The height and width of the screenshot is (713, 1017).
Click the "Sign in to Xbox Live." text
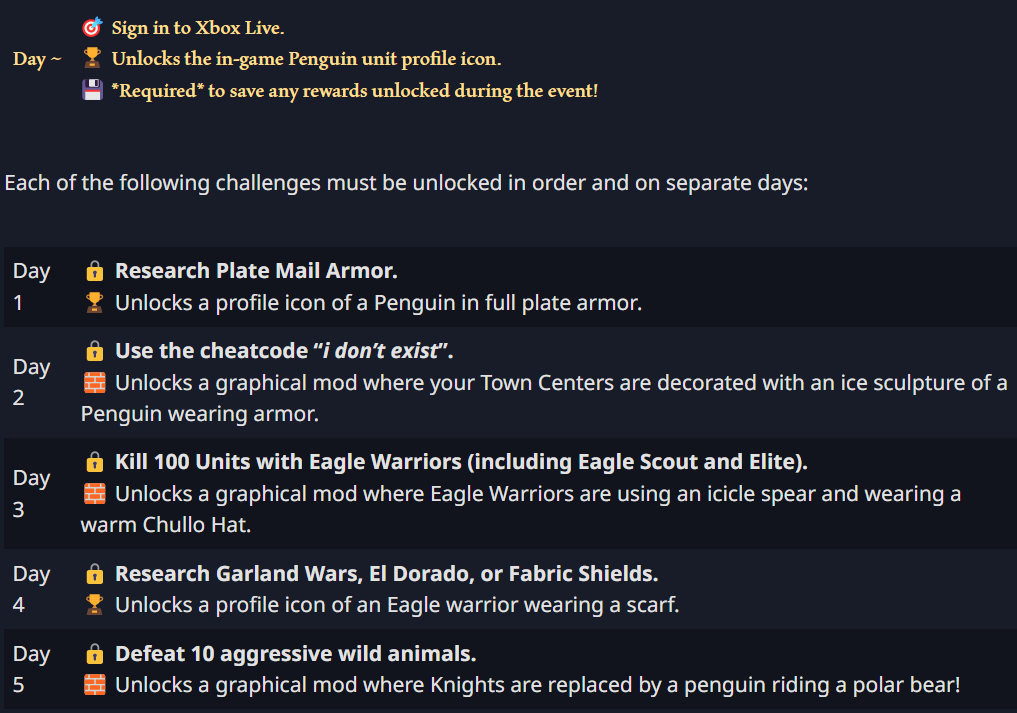pos(198,28)
